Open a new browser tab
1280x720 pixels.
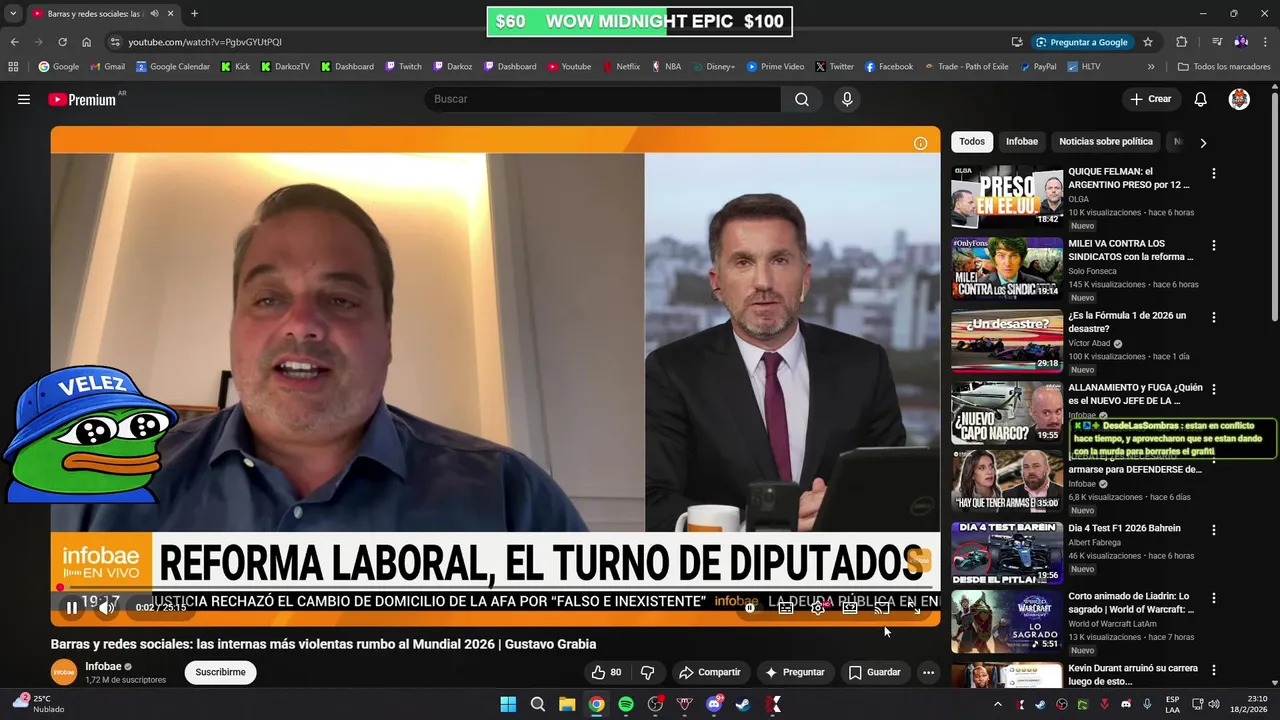click(x=194, y=13)
